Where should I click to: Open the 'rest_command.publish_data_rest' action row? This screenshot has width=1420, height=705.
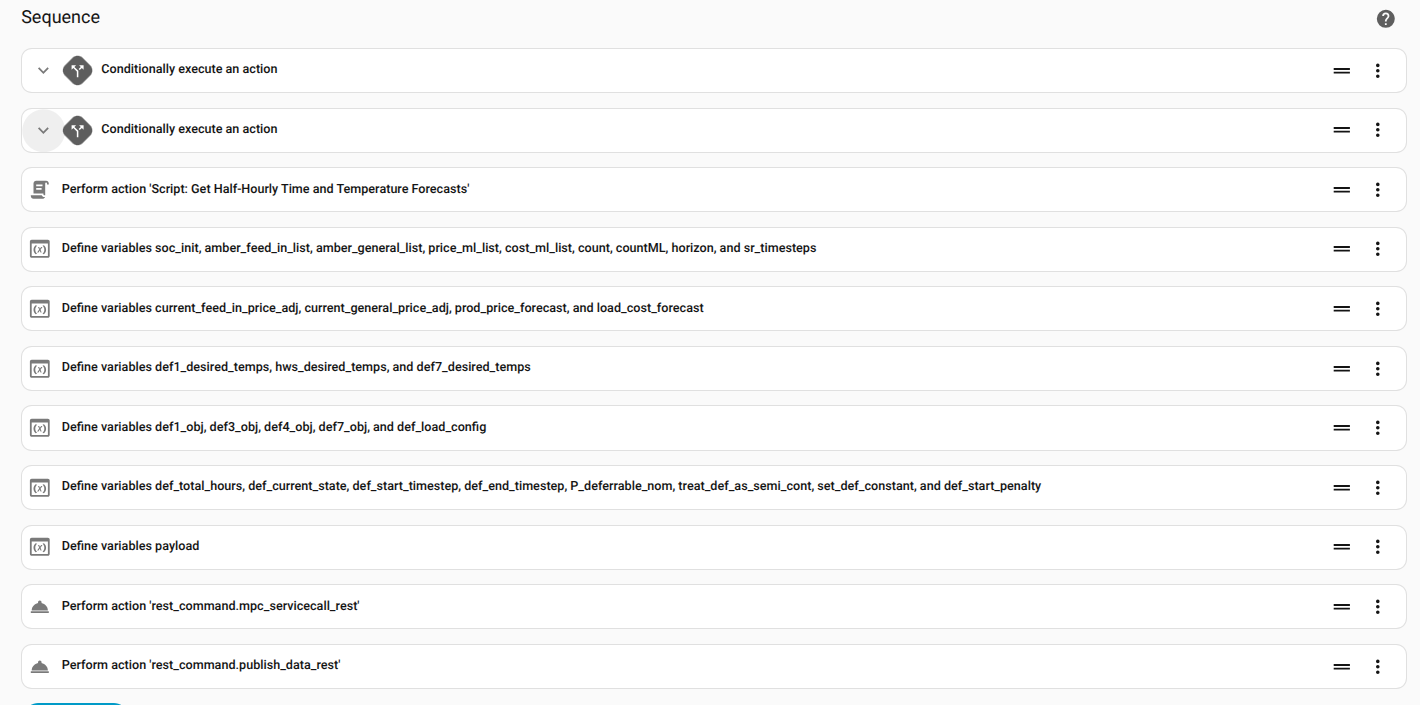pos(200,665)
